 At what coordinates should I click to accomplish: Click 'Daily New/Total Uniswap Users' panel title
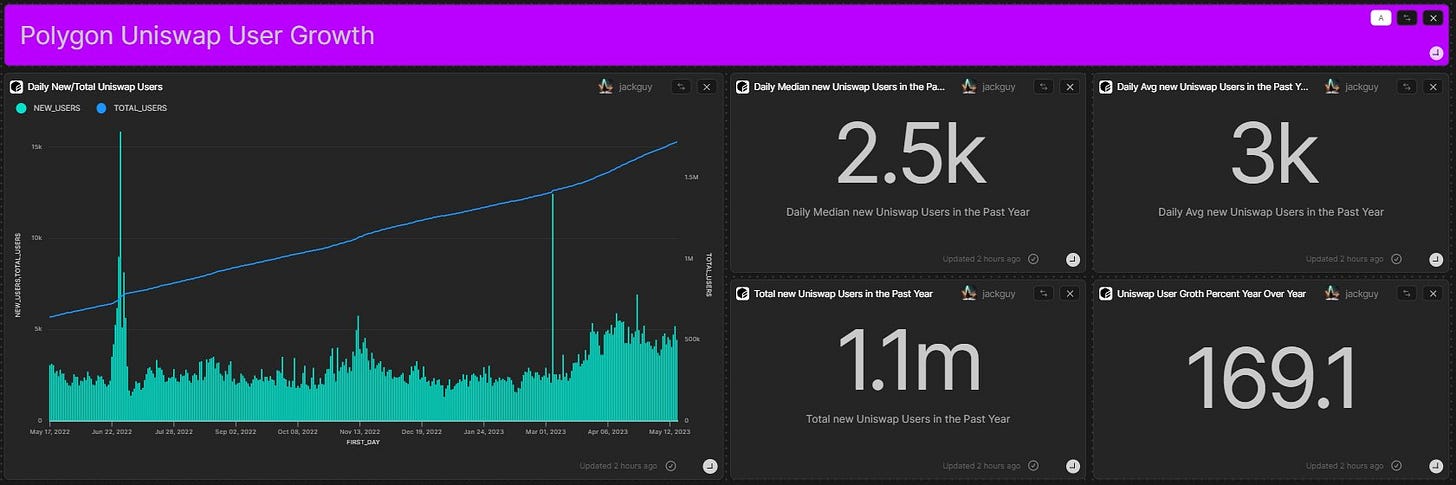click(95, 87)
